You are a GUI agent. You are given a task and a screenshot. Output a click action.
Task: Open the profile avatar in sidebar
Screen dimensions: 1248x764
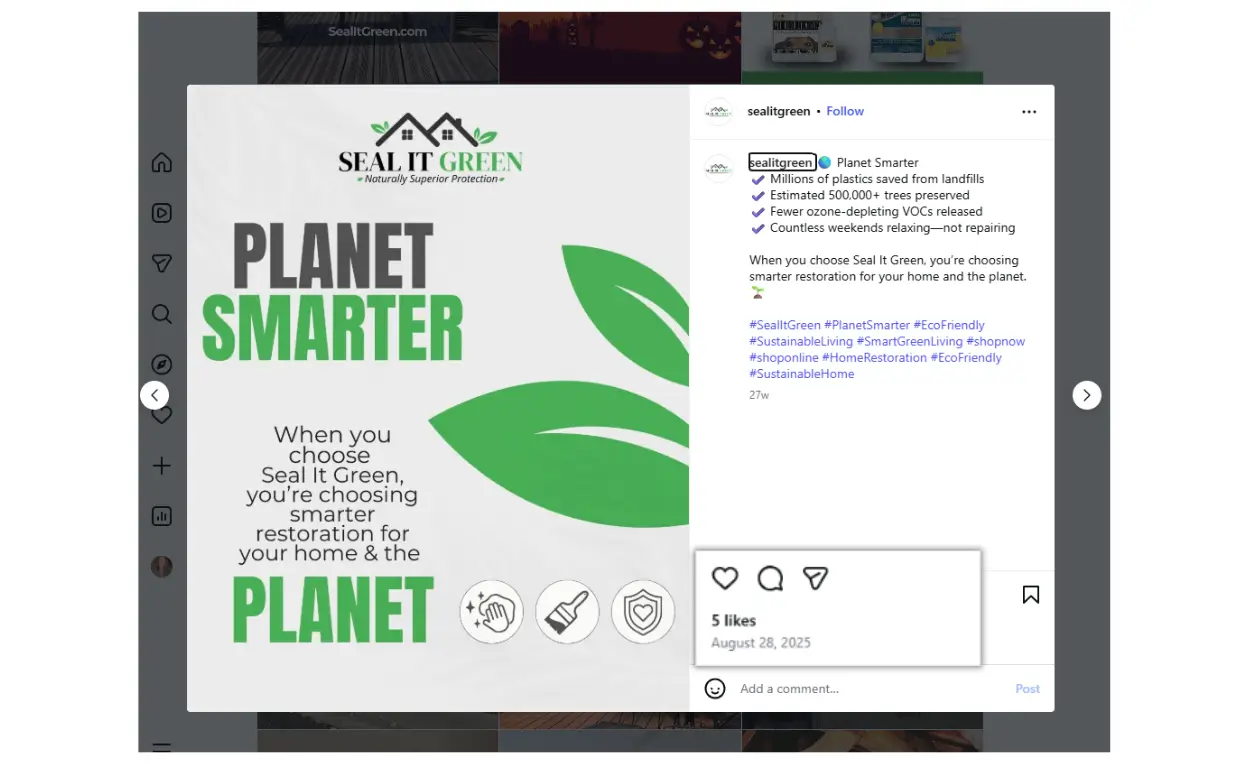pos(162,567)
